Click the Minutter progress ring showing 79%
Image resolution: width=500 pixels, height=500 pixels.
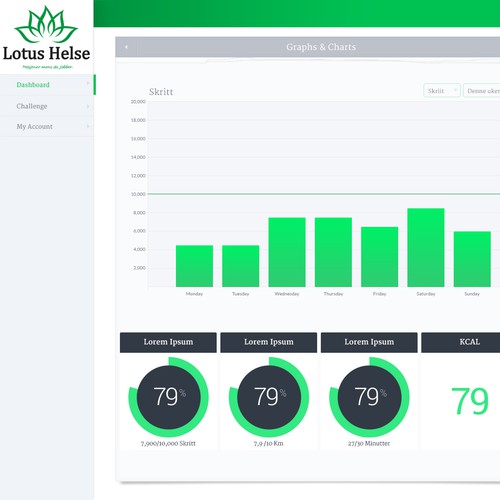[369, 397]
